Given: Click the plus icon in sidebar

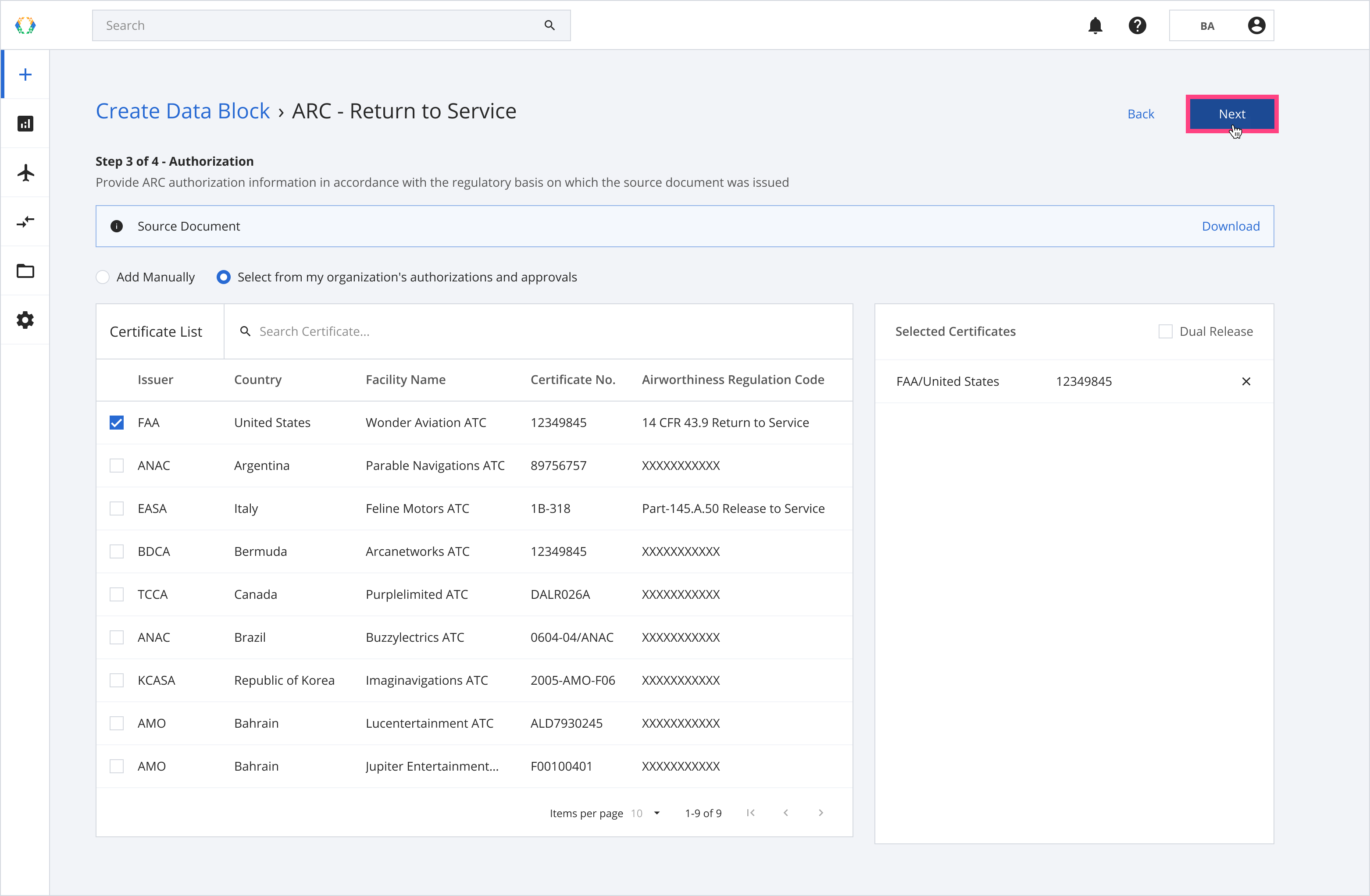Looking at the screenshot, I should pos(25,74).
